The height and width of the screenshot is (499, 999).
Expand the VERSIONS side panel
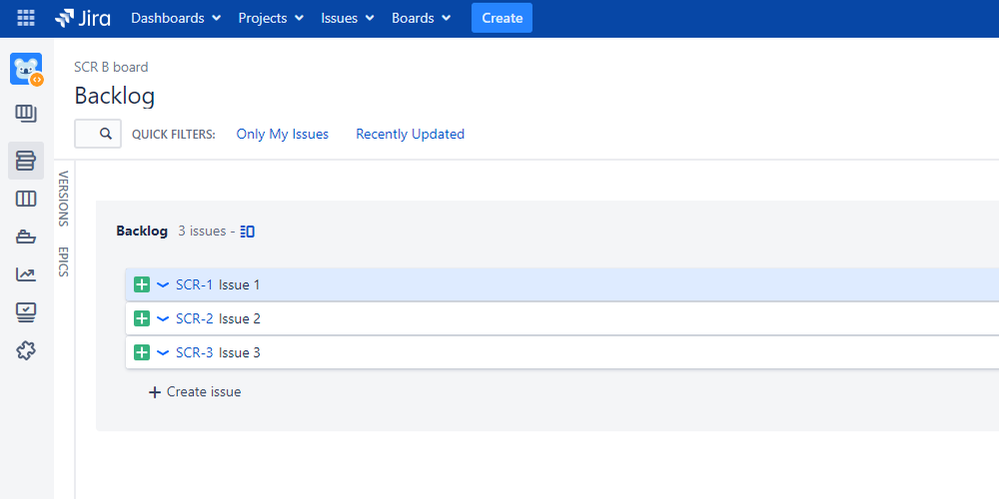pyautogui.click(x=63, y=199)
